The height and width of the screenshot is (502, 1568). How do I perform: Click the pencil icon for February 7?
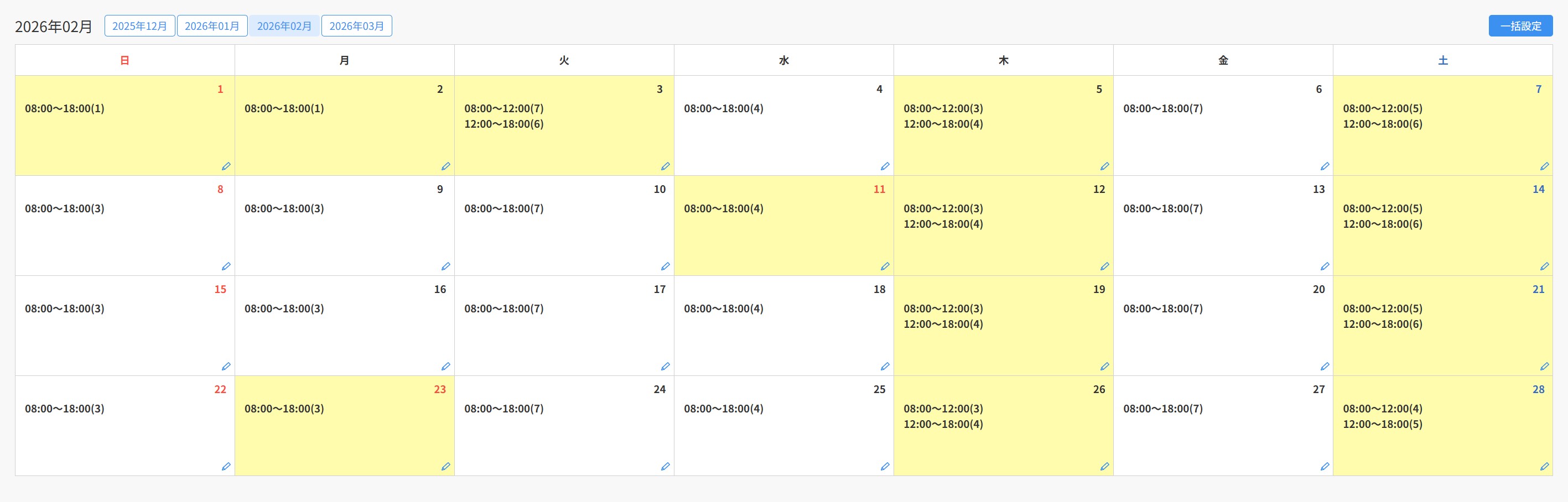[1544, 166]
